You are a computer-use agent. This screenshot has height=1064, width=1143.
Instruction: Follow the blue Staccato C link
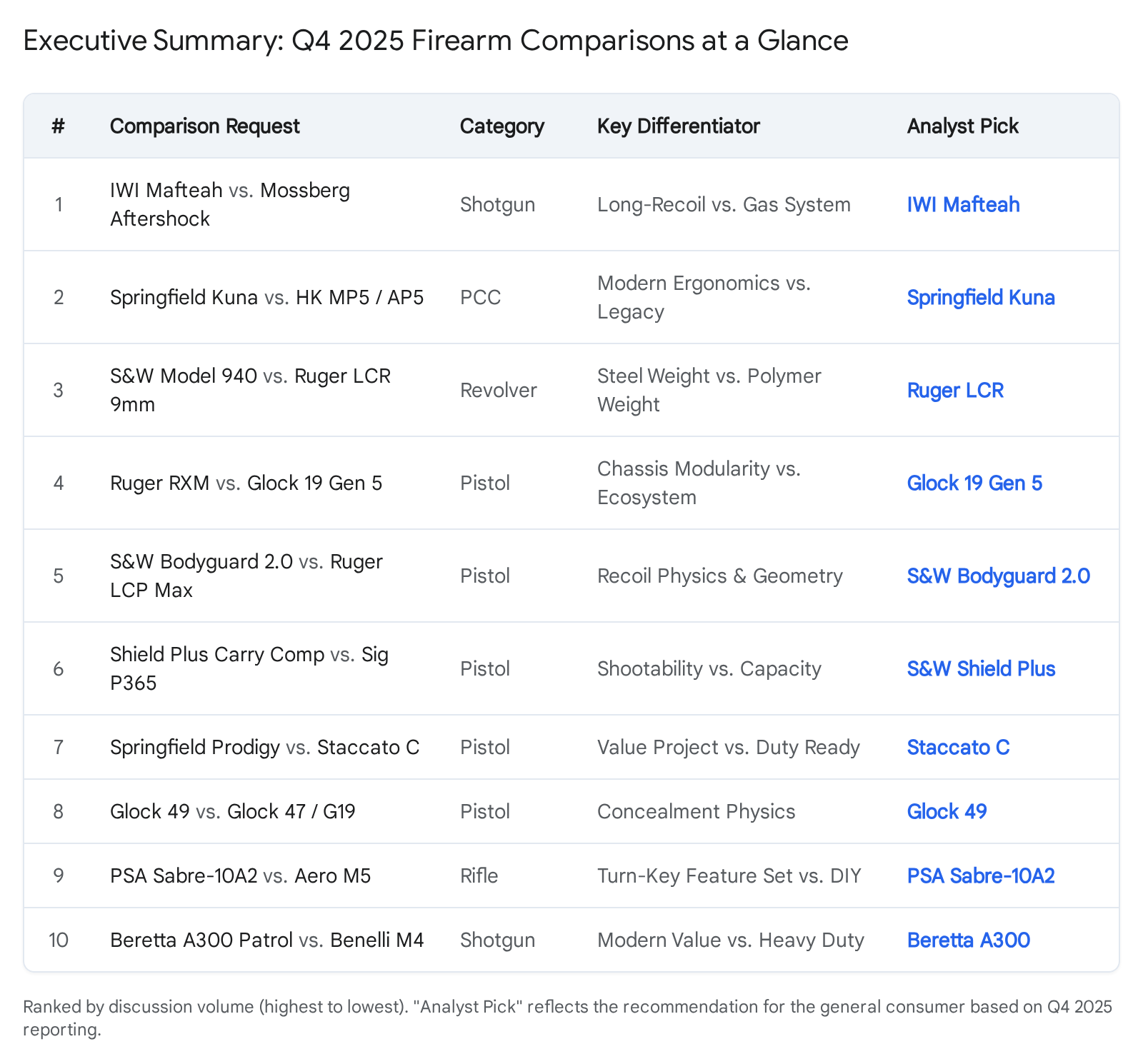point(958,748)
